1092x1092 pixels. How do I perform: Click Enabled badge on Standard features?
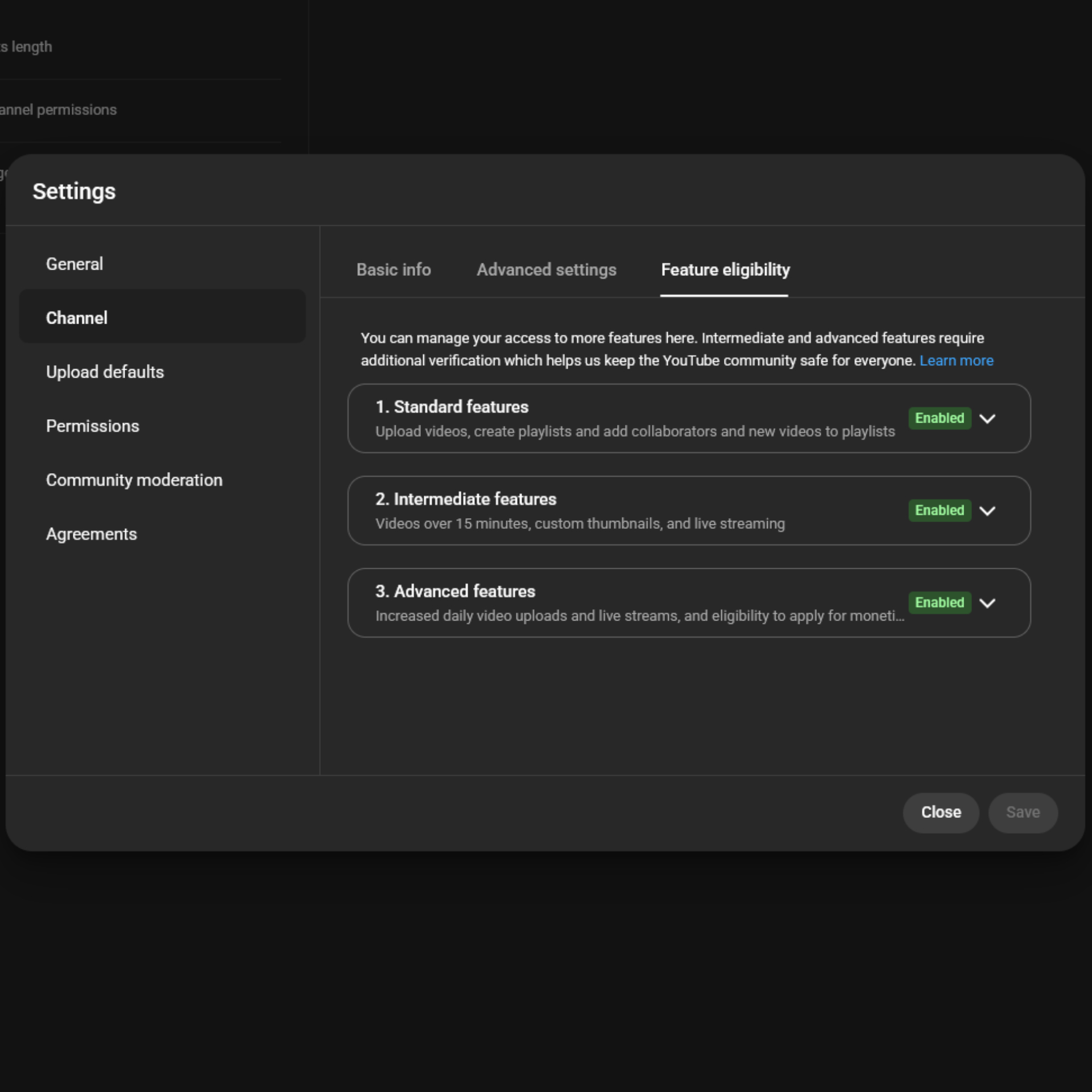pos(939,418)
